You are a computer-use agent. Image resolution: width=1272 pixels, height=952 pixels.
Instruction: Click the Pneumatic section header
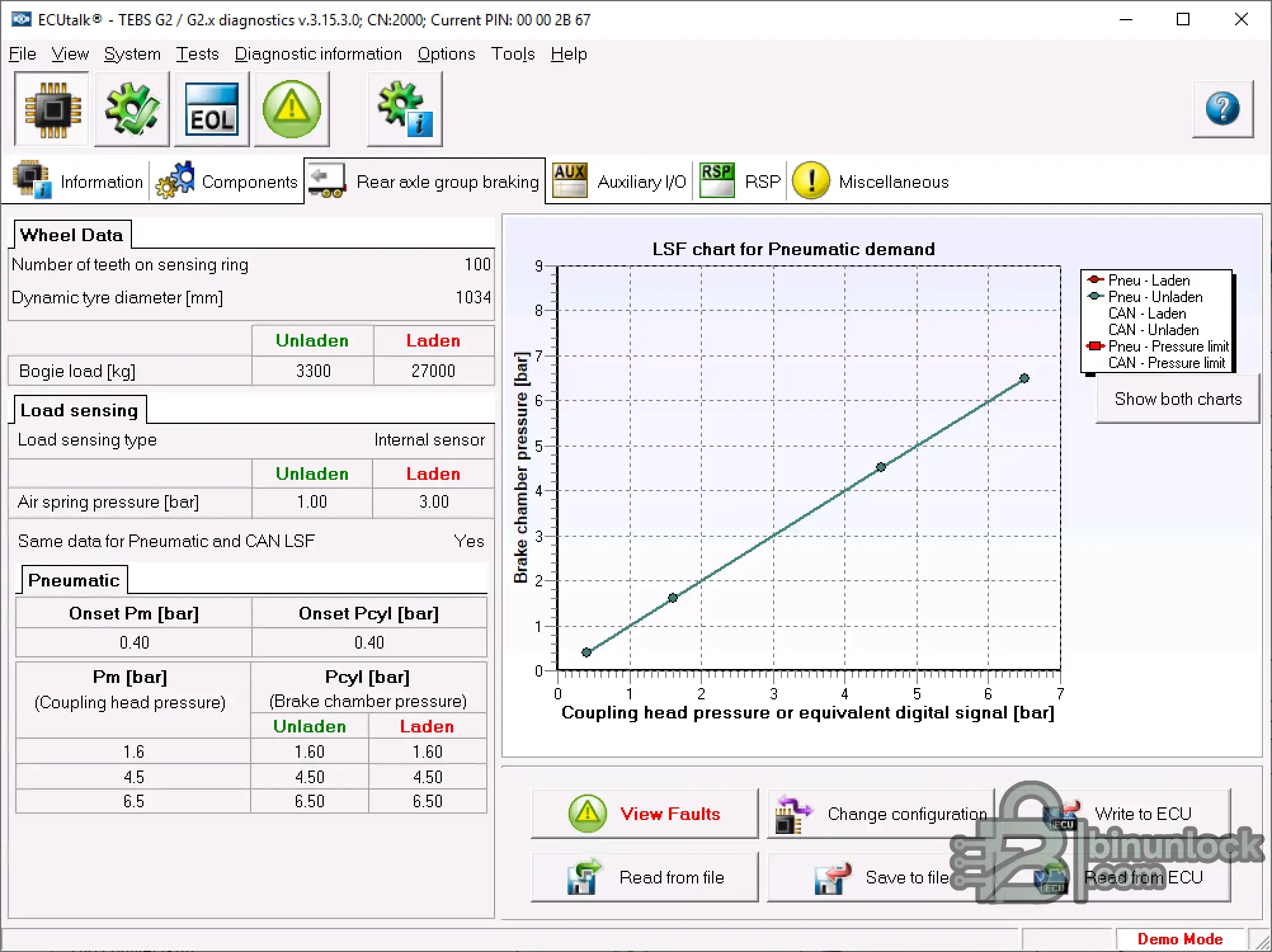tap(74, 580)
